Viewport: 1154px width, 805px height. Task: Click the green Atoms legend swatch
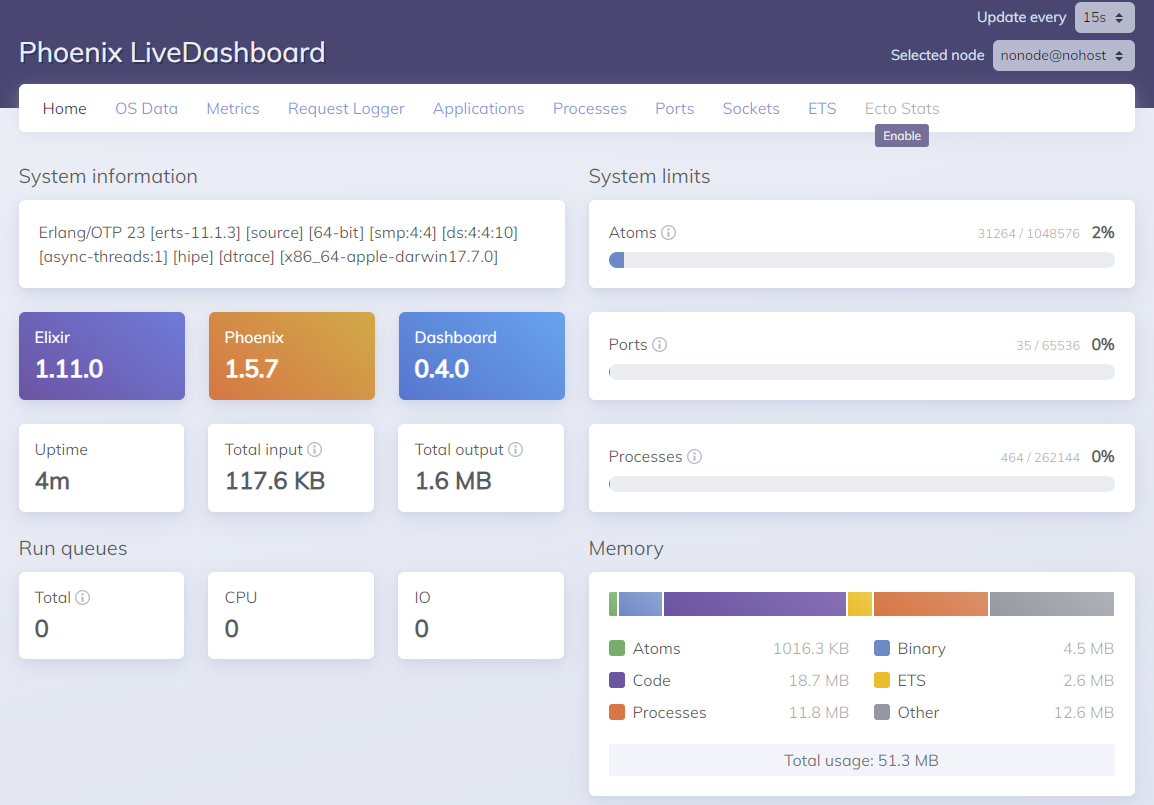pyautogui.click(x=617, y=648)
